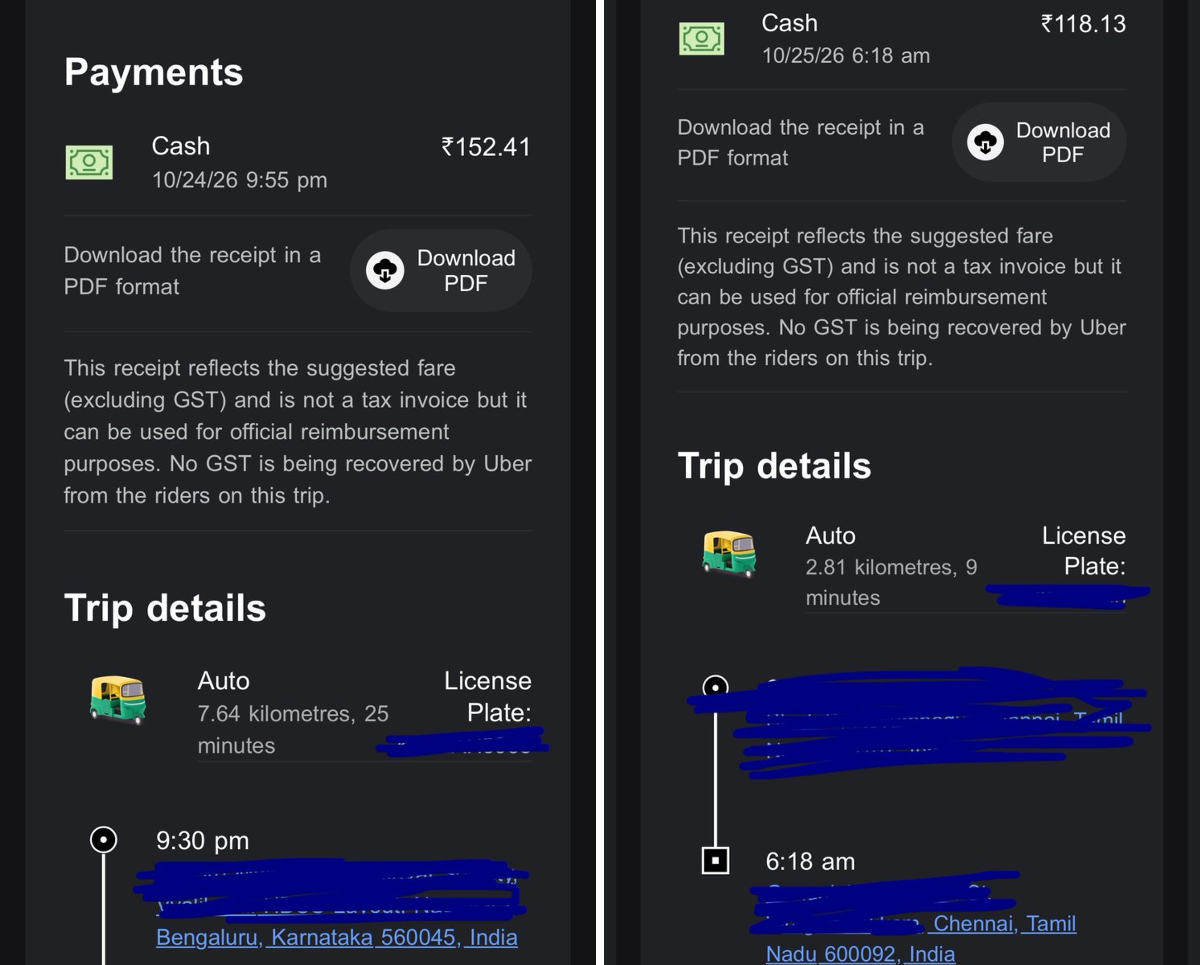Open the Bengaluru, Karnataka 560045 address link
The height and width of the screenshot is (965, 1200).
coord(337,937)
